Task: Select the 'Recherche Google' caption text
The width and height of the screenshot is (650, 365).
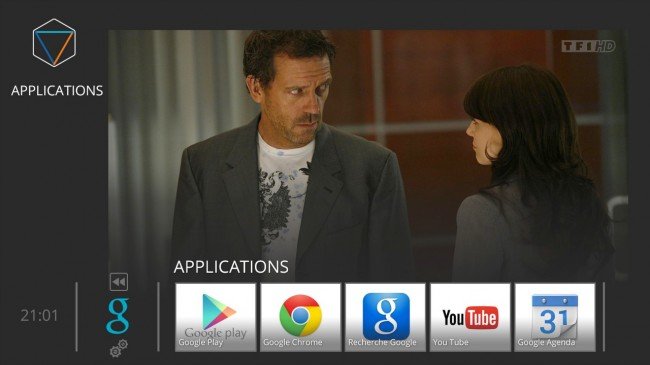Action: 382,343
